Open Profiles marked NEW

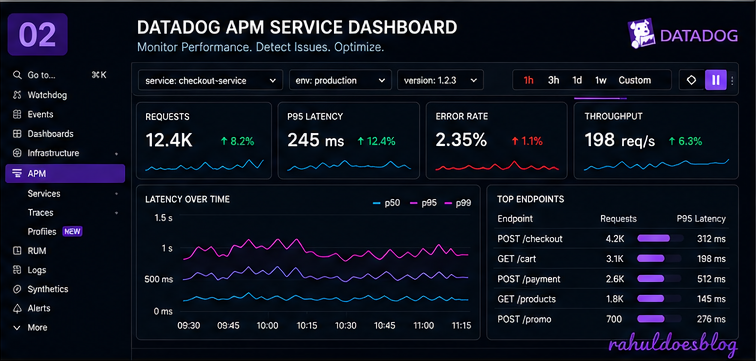[42, 232]
